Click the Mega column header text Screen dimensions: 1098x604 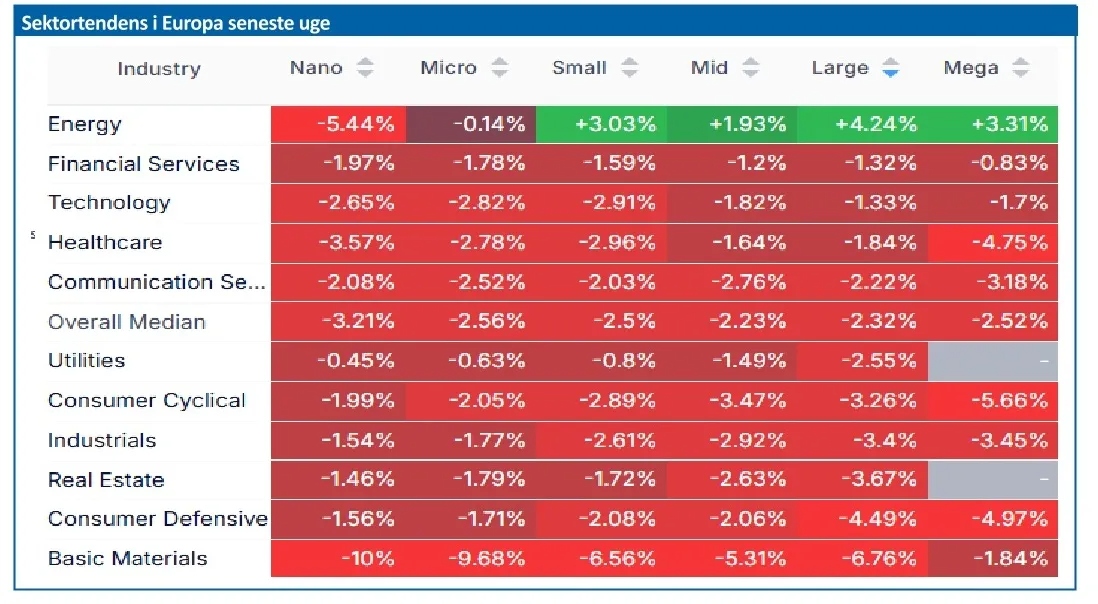pos(971,68)
